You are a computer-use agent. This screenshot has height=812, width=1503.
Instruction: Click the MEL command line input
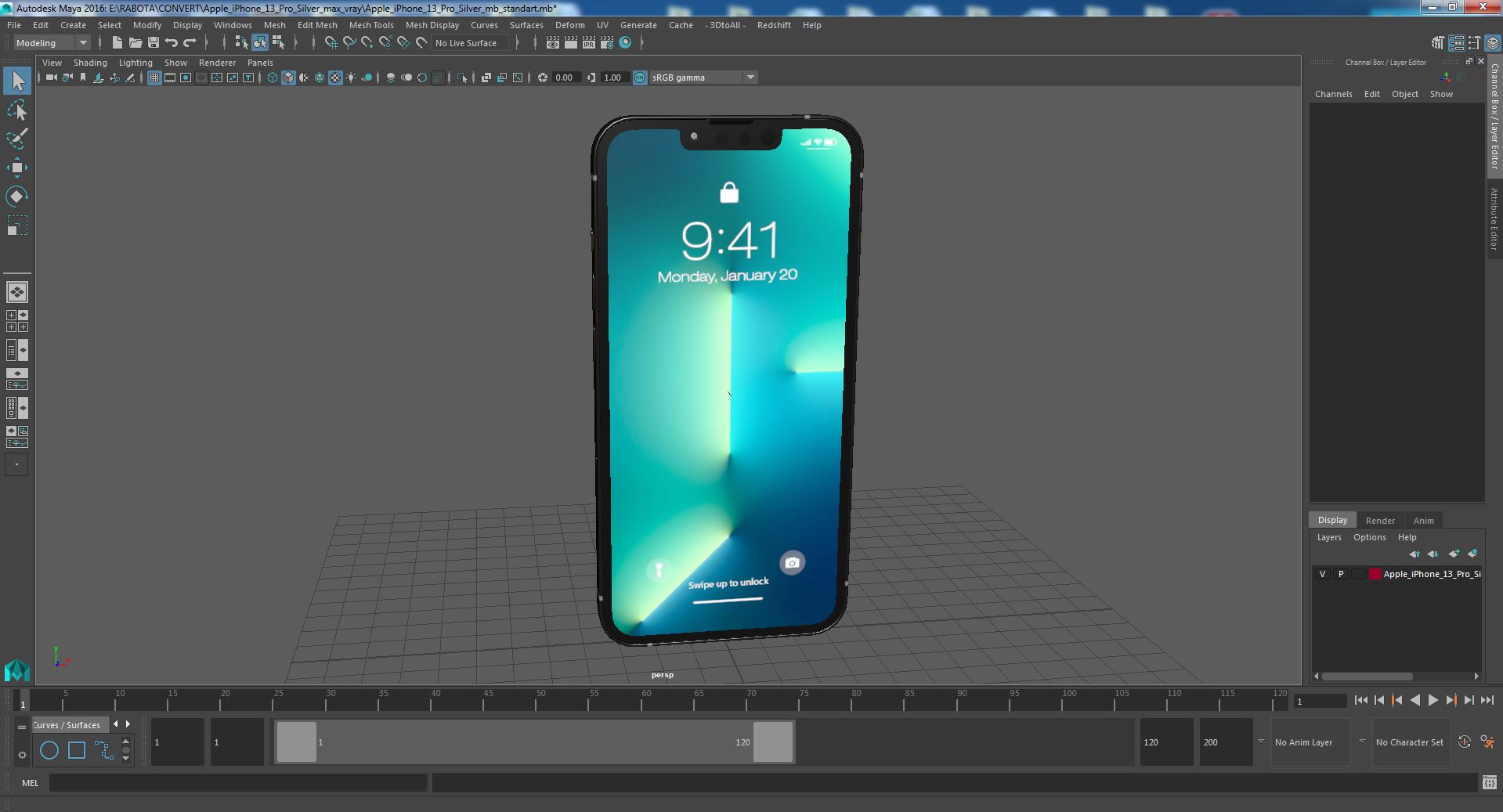[238, 783]
